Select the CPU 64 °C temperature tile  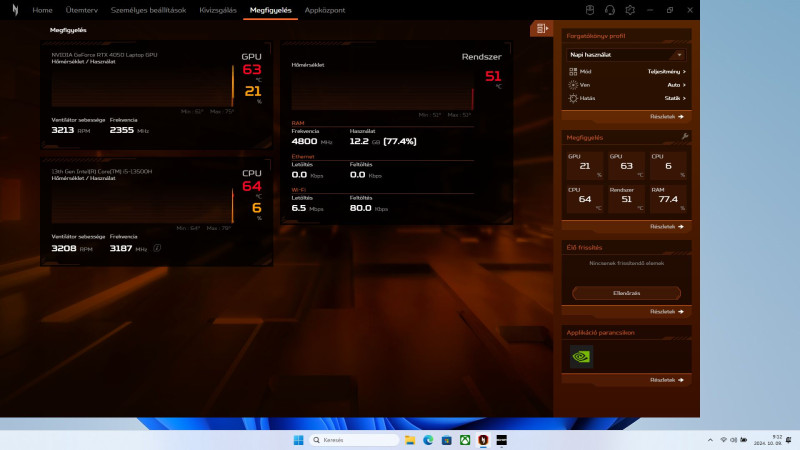pos(585,199)
